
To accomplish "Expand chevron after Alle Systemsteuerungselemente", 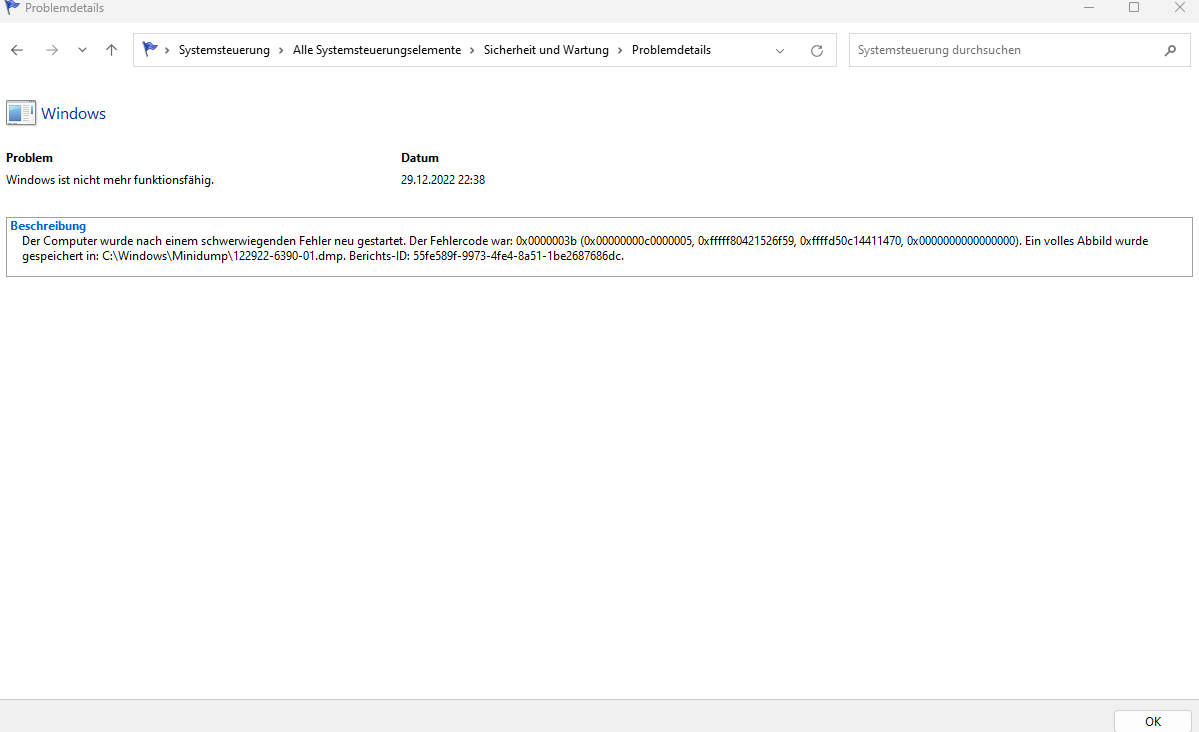I will click(x=473, y=50).
